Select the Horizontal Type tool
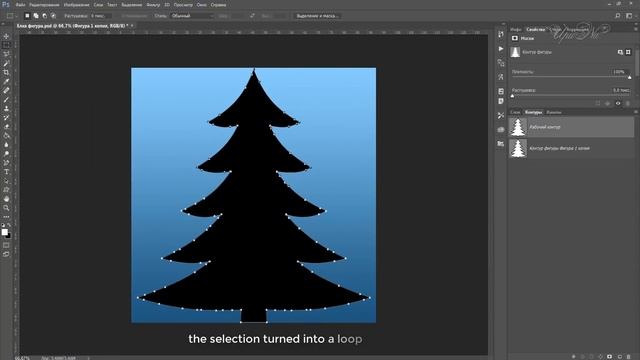The image size is (640, 360). coord(6,171)
